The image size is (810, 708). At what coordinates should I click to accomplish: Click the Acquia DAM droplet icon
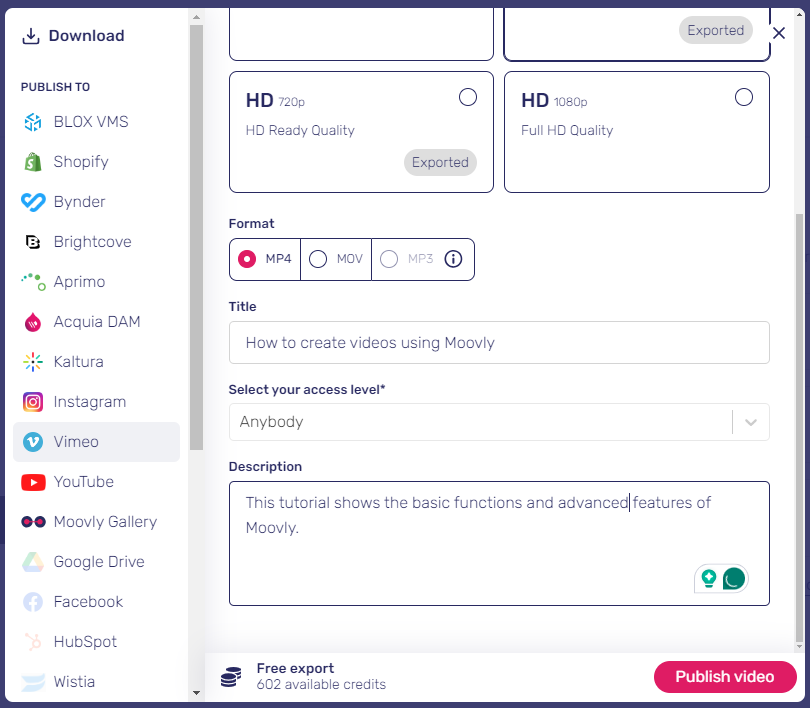33,322
